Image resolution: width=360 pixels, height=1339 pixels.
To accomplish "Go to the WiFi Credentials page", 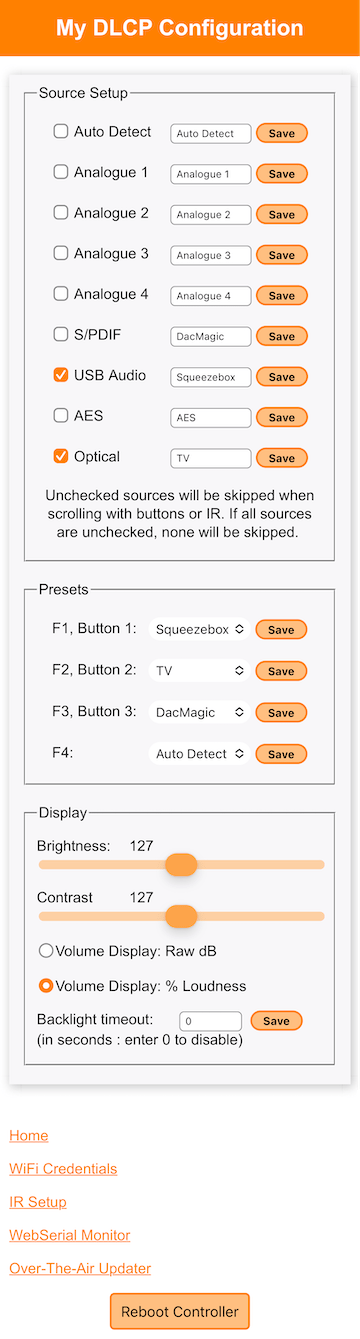I will [63, 1168].
